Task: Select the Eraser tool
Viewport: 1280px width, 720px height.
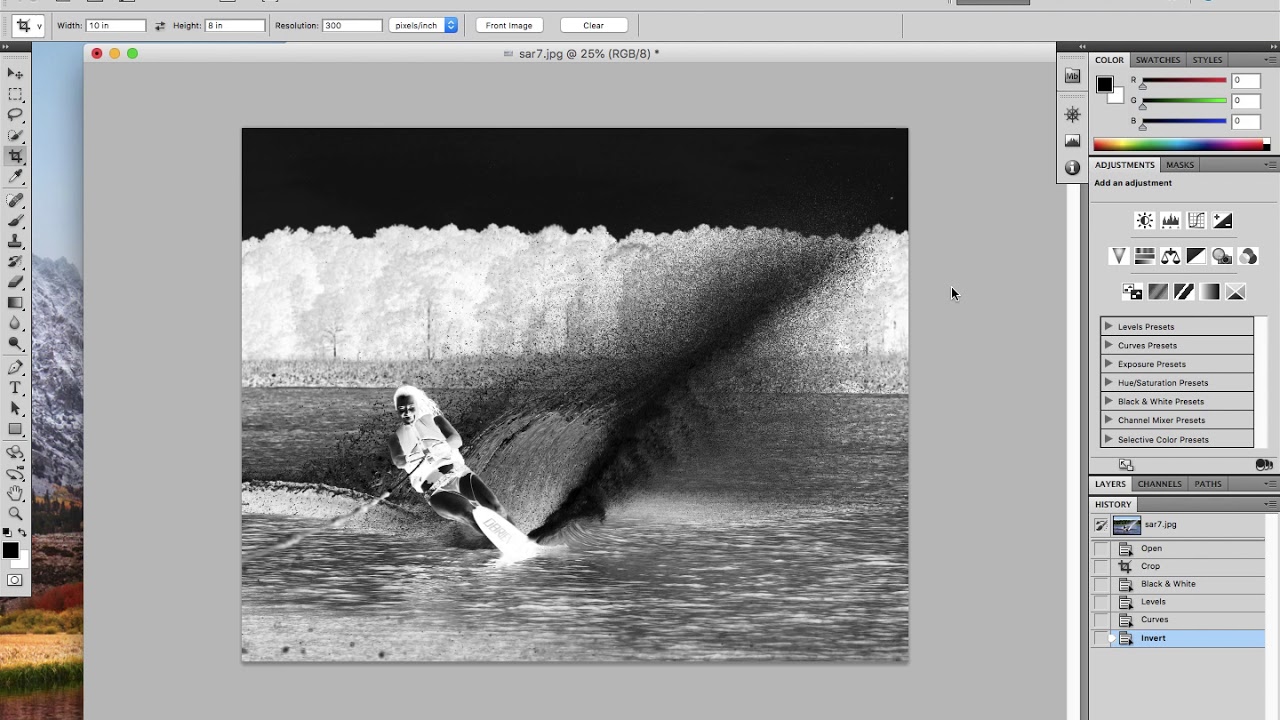Action: [x=15, y=283]
